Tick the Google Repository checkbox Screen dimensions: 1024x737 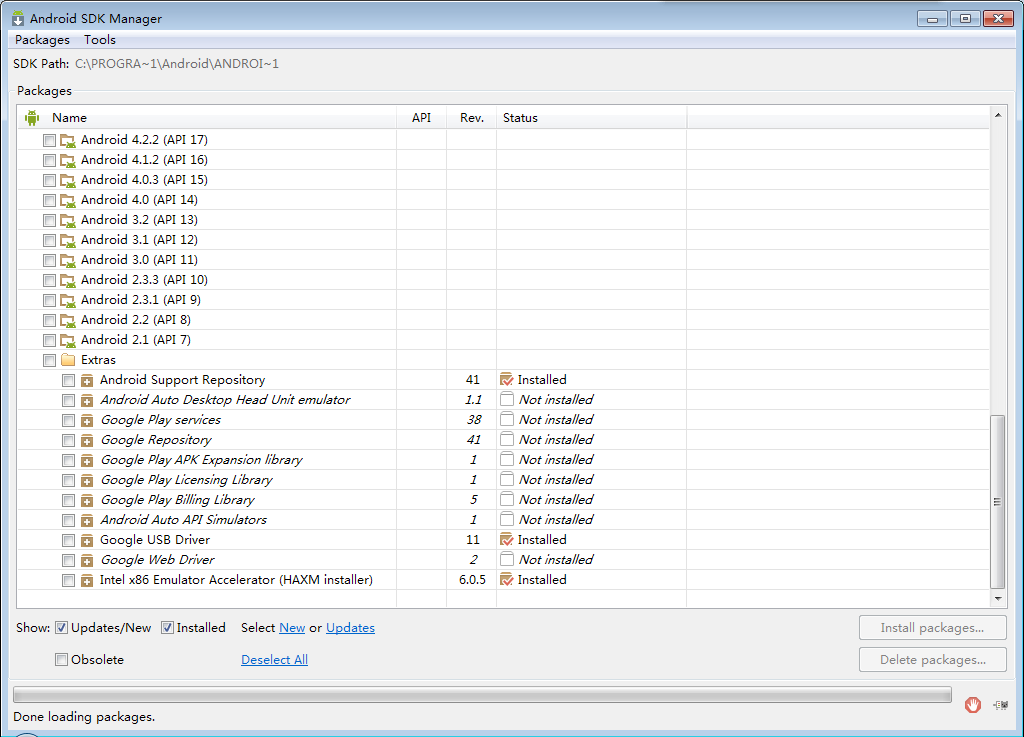pos(68,441)
